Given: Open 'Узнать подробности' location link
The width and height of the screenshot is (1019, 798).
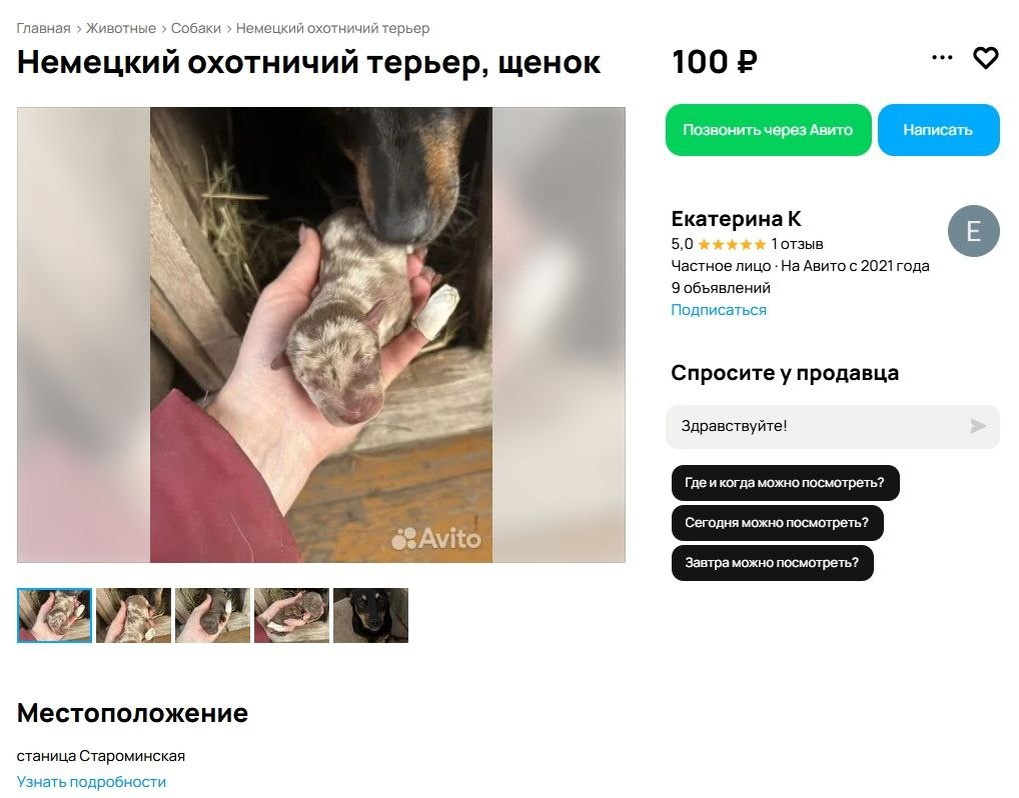Looking at the screenshot, I should pos(91,782).
